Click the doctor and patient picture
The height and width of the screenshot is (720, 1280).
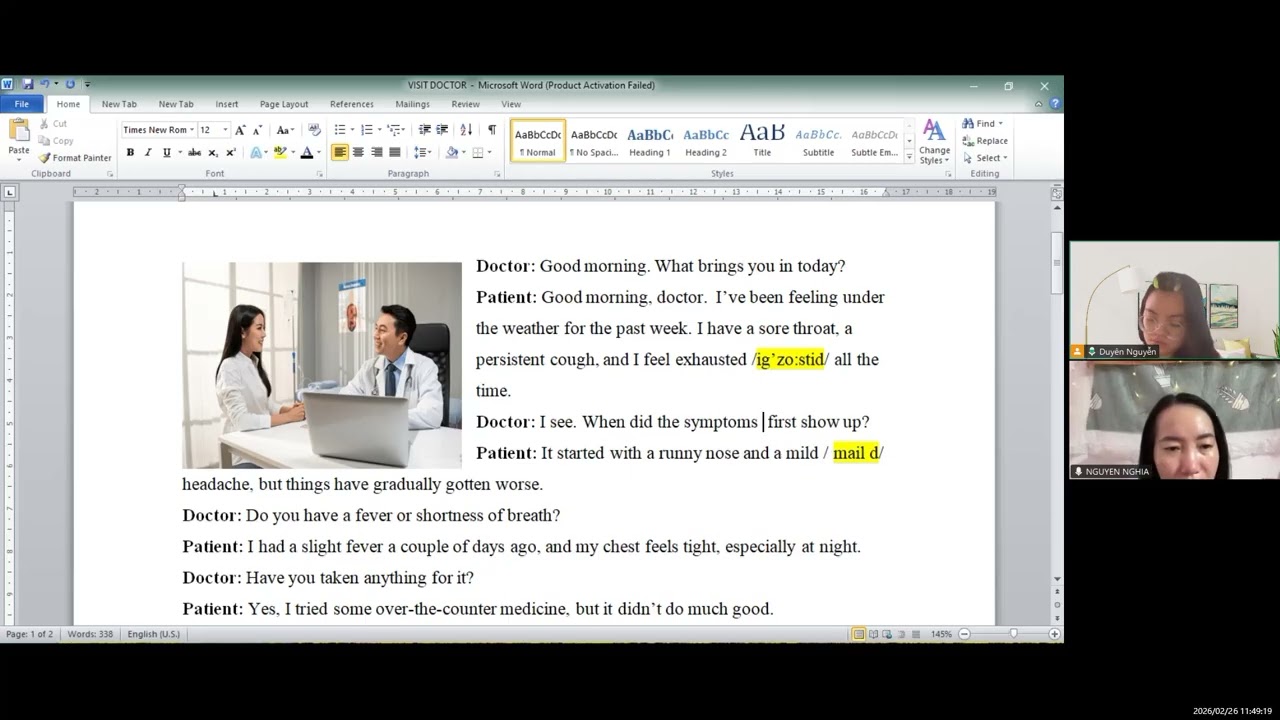322,365
